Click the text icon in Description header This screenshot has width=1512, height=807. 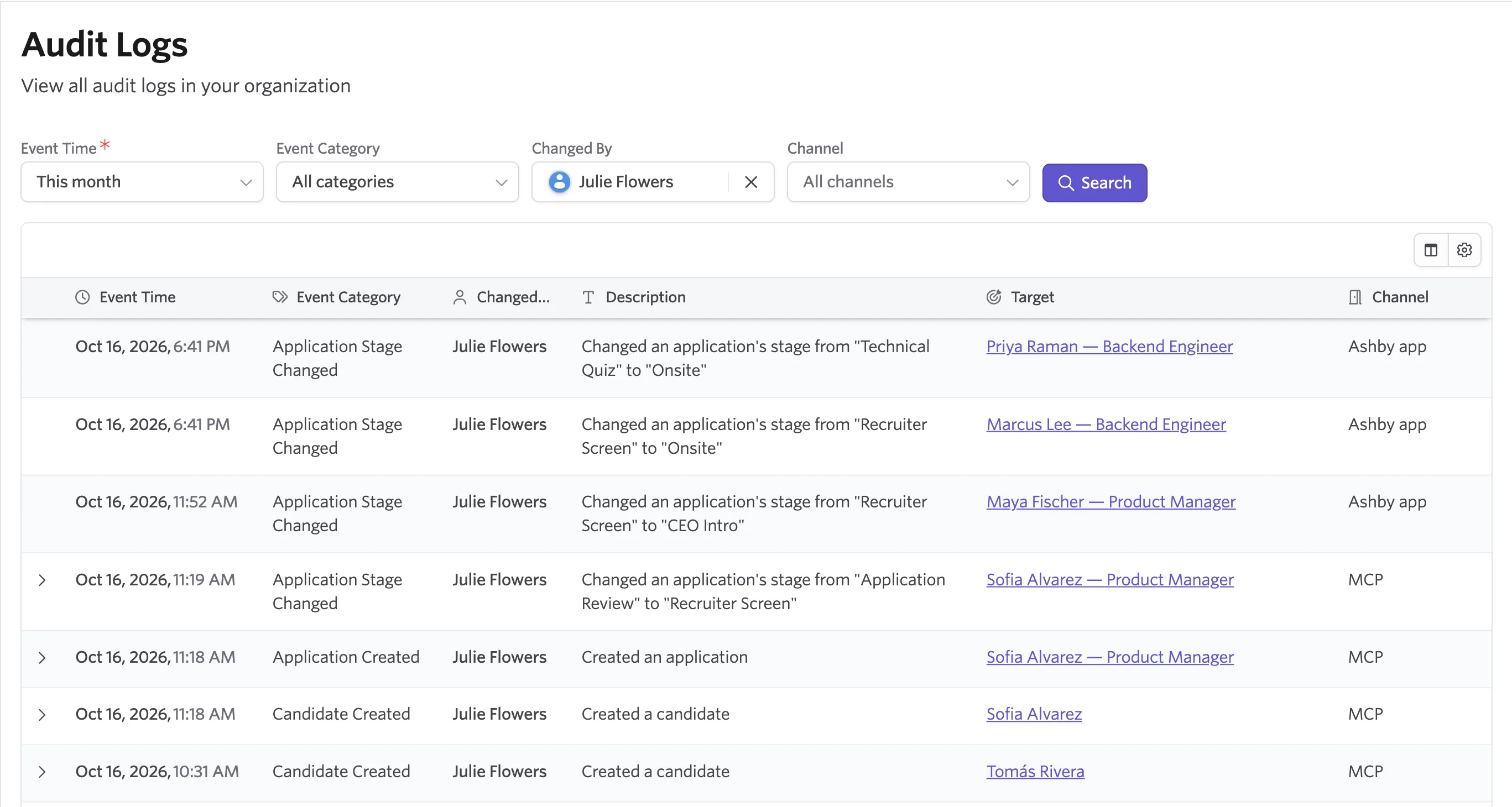(588, 297)
